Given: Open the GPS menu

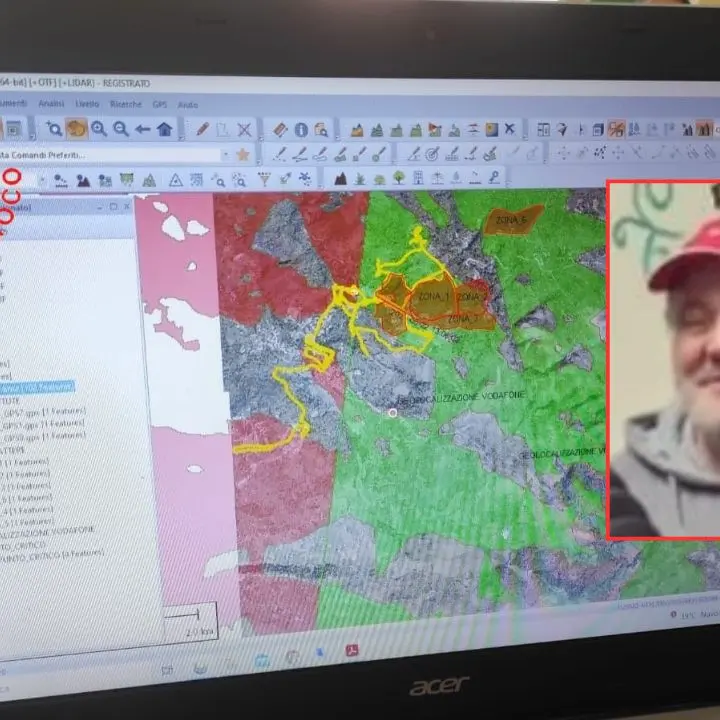Looking at the screenshot, I should pyautogui.click(x=160, y=105).
